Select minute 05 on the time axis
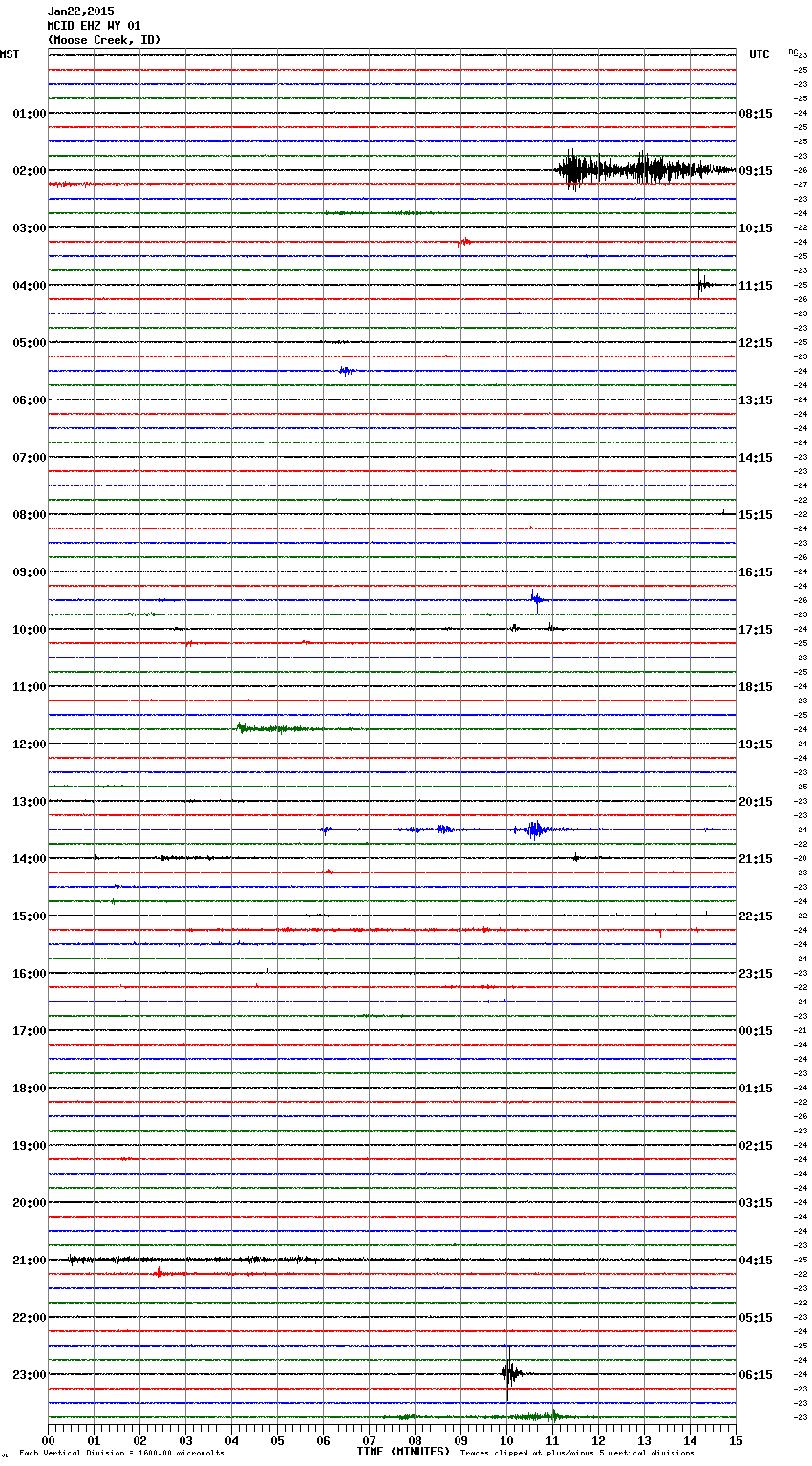The image size is (812, 1466). pos(277,1440)
